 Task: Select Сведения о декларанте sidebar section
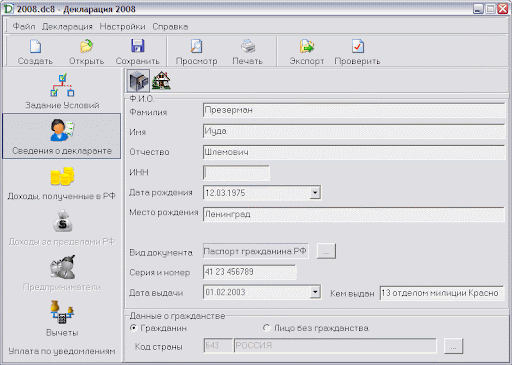[x=62, y=136]
